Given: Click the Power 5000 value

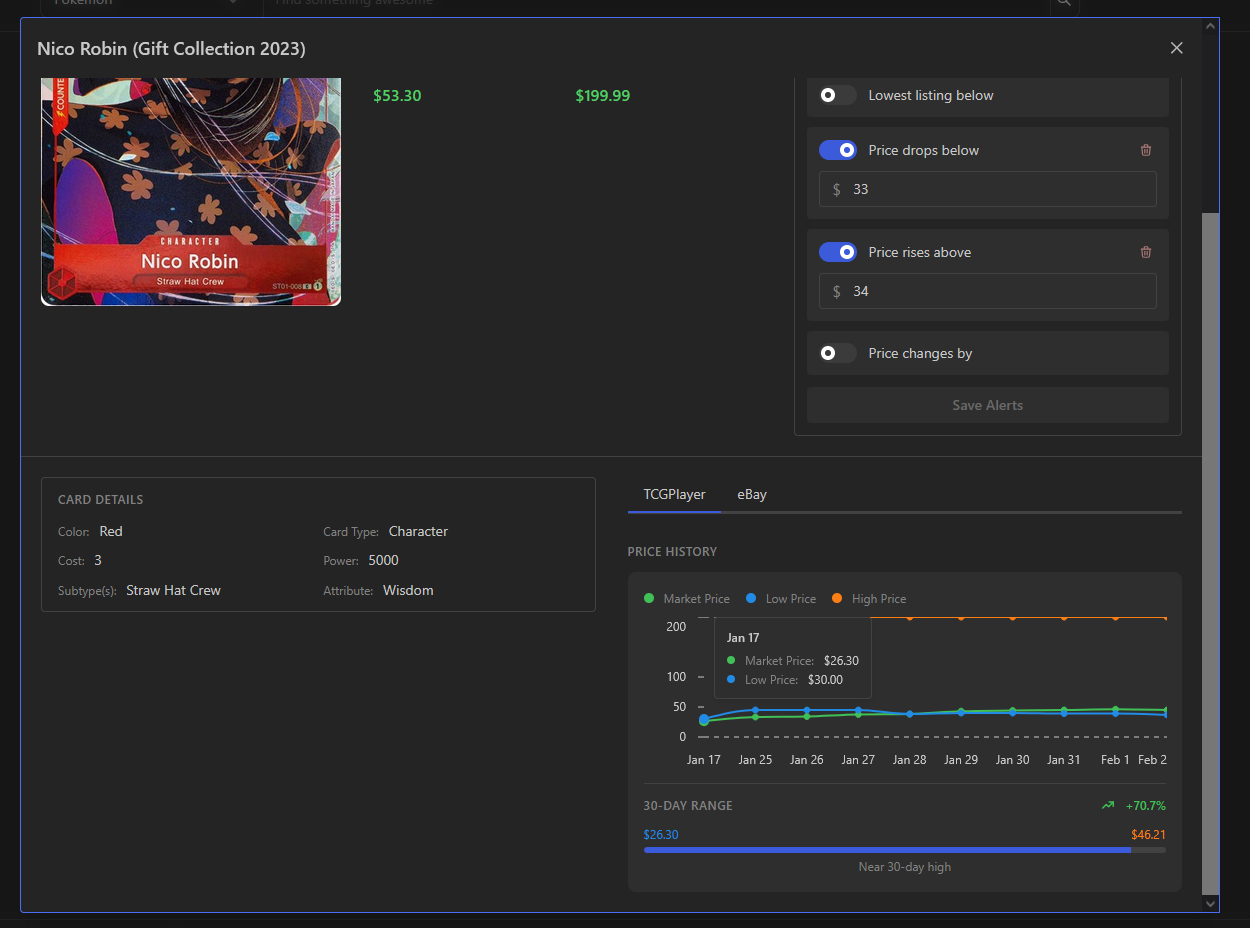Looking at the screenshot, I should point(383,560).
